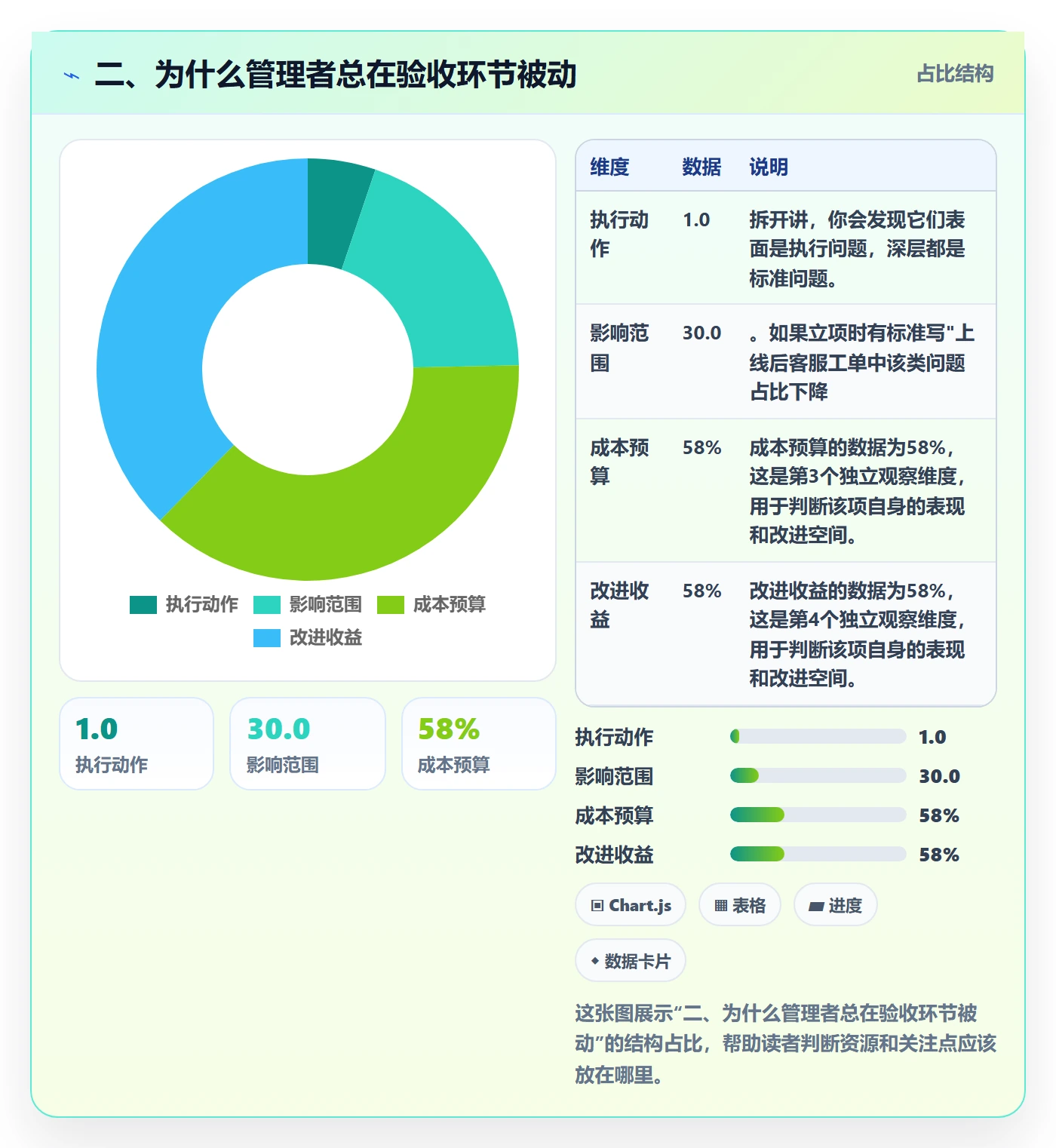
Task: Click the description 改进收益的数据为58%
Action: point(858,634)
